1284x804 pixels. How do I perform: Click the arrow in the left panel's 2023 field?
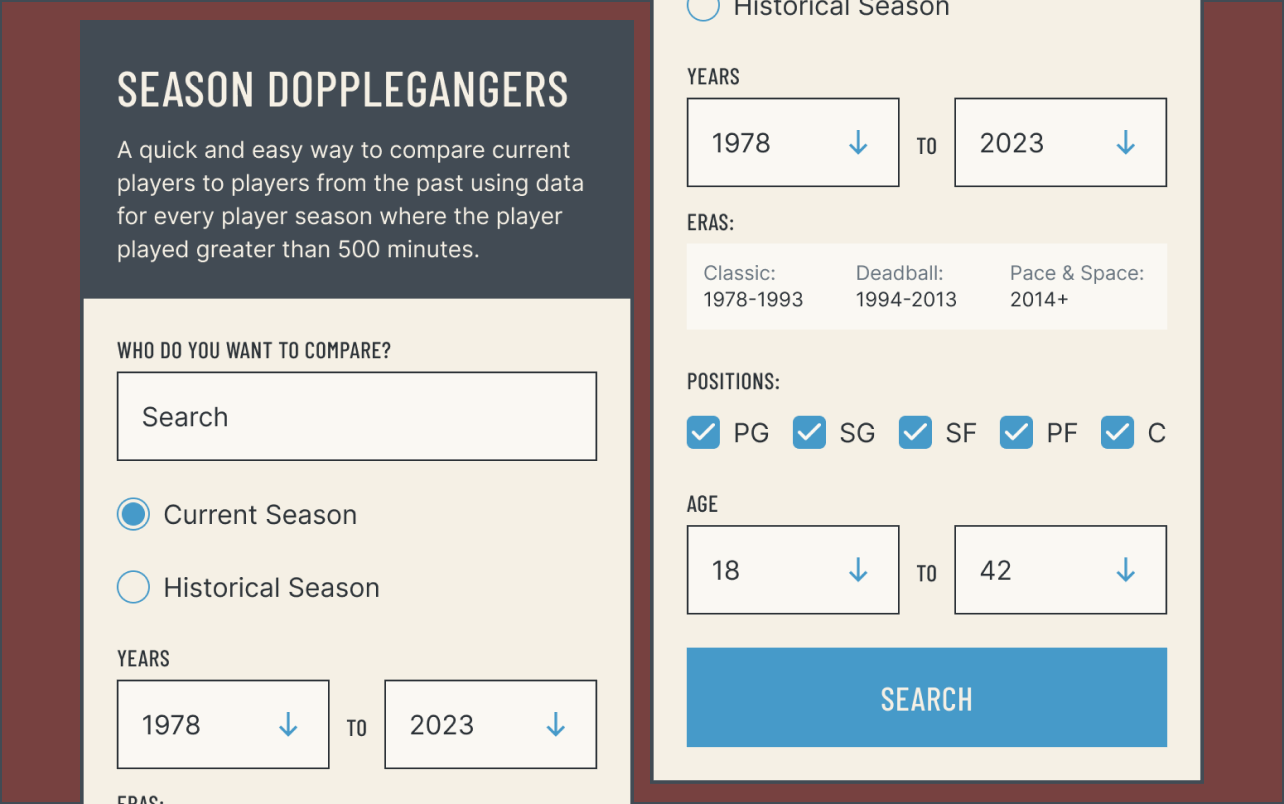coord(555,725)
